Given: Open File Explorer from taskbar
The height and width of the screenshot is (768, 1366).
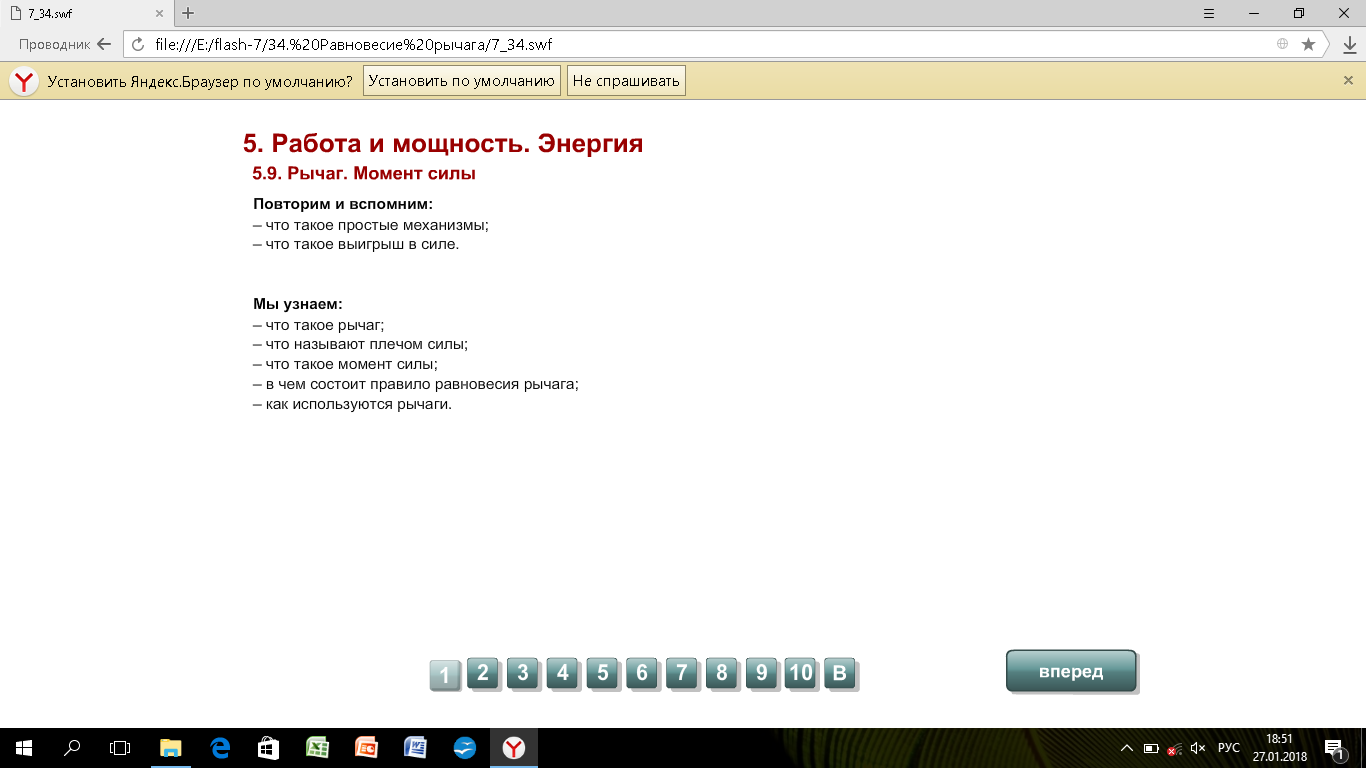Looking at the screenshot, I should [171, 747].
